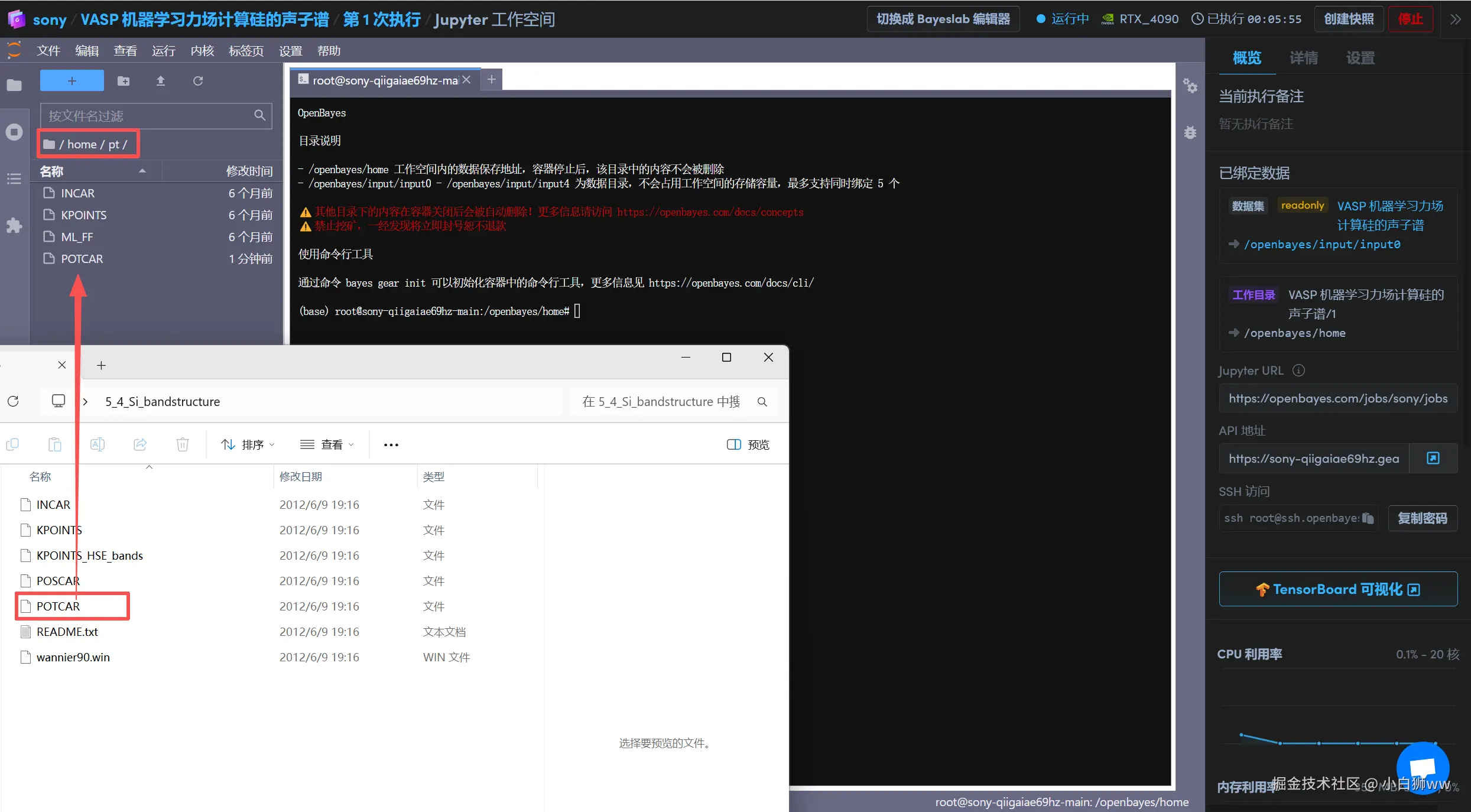Expand the 查看 view dropdown in Explorer
Image resolution: width=1471 pixels, height=812 pixels.
tap(327, 444)
